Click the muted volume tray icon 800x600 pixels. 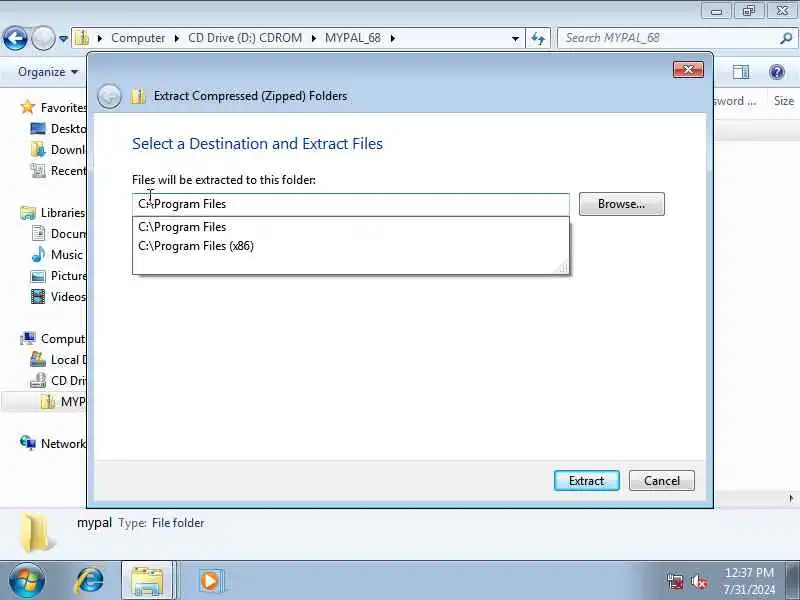(x=698, y=582)
